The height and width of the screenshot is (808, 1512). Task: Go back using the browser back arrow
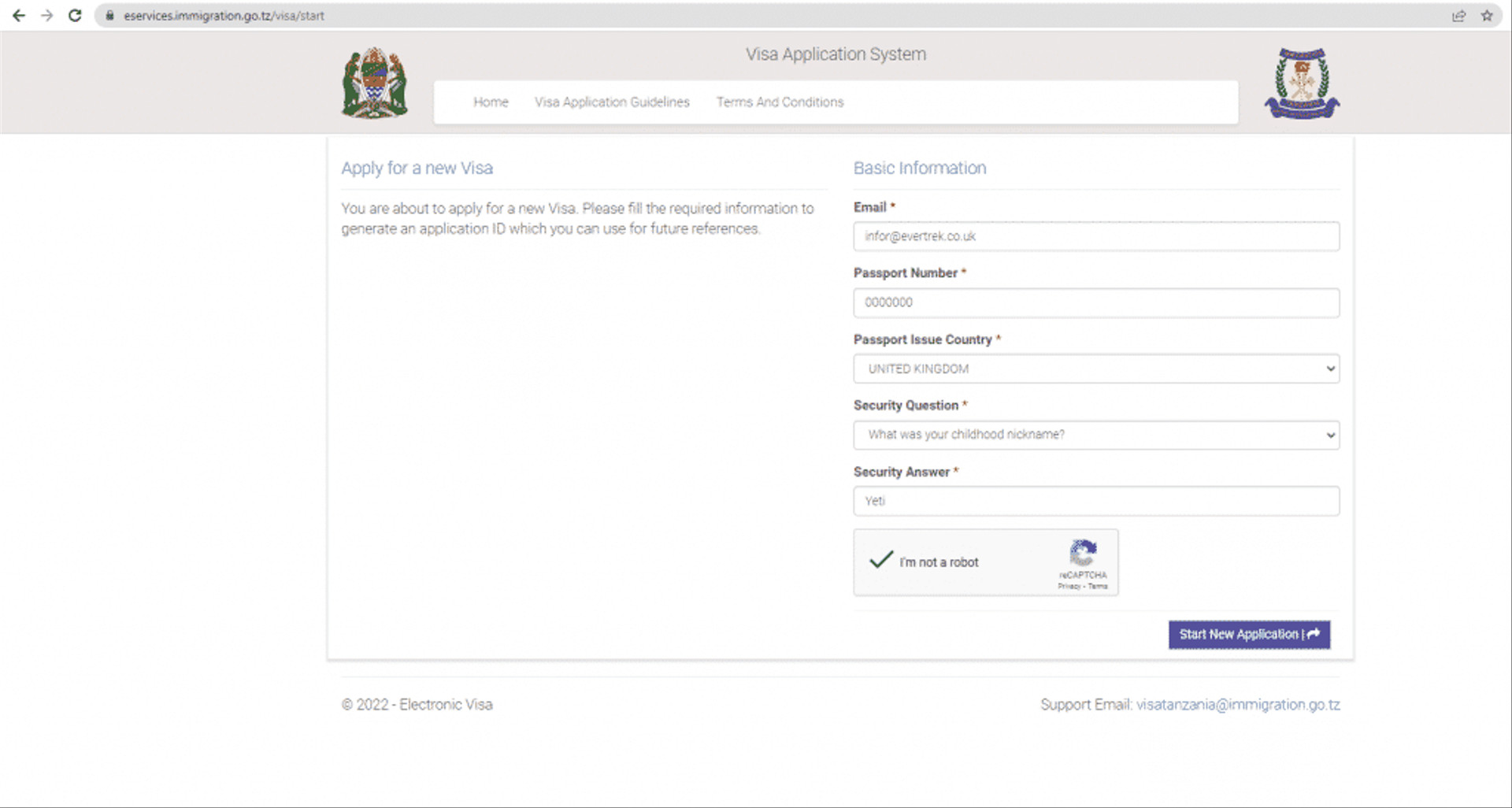point(19,15)
